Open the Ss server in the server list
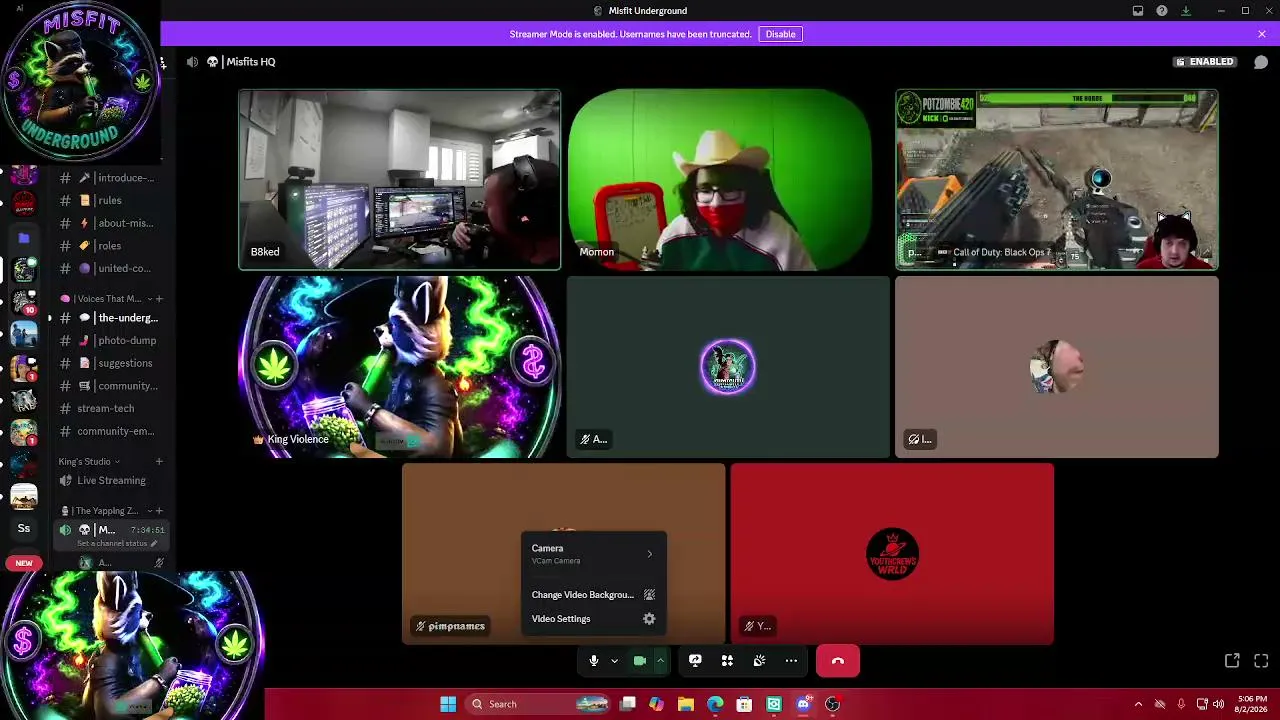Image resolution: width=1280 pixels, height=720 pixels. pos(24,528)
